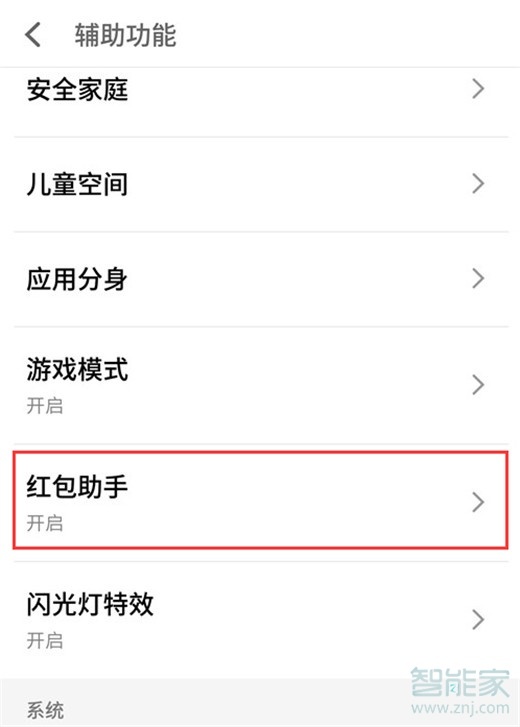This screenshot has width=520, height=727.
Task: Tap the 辅助功能 page title
Action: click(x=126, y=35)
